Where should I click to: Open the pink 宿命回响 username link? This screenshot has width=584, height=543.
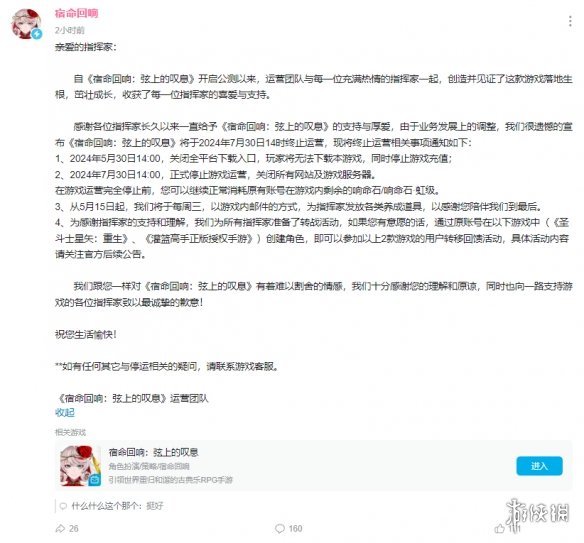click(x=76, y=13)
